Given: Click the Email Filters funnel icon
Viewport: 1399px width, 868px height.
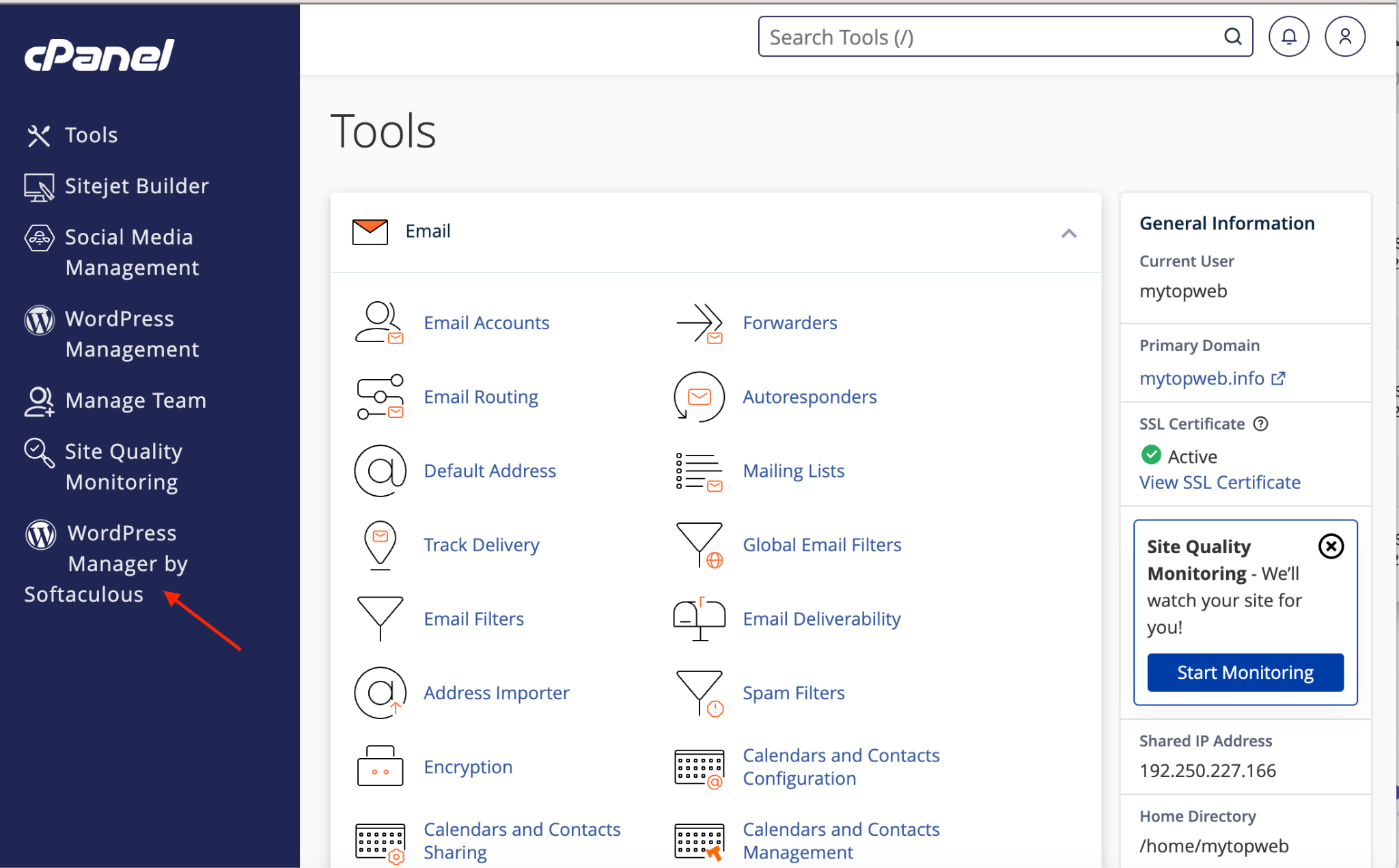Looking at the screenshot, I should tap(380, 619).
